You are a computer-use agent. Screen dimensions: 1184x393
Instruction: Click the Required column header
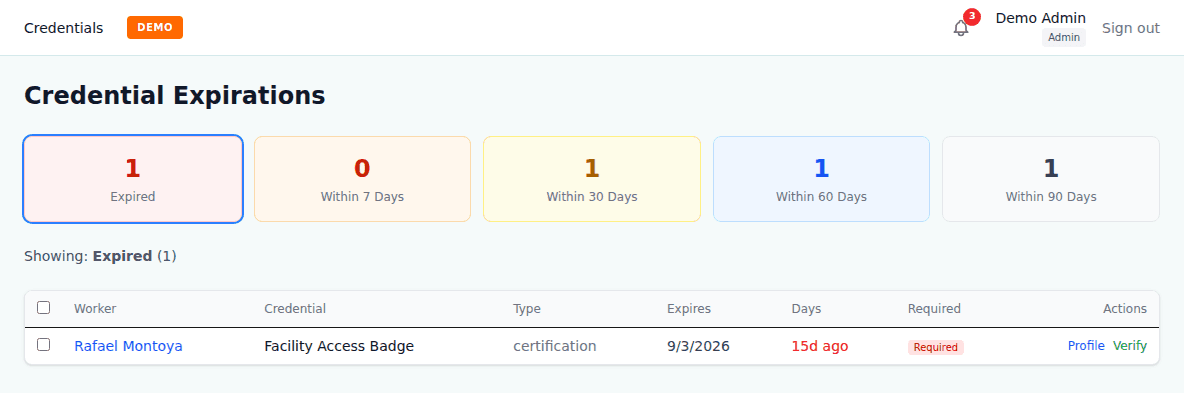click(x=934, y=308)
